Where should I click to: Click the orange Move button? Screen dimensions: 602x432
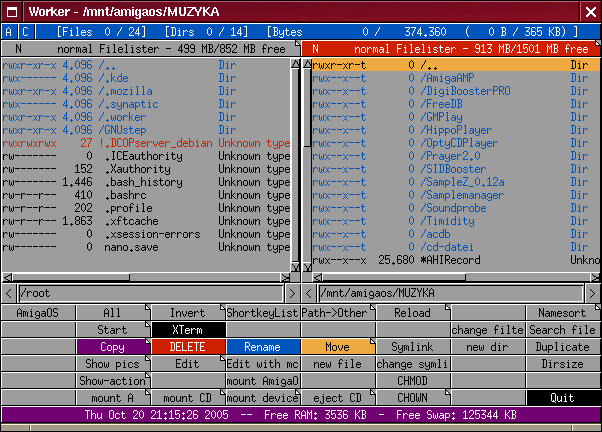337,347
